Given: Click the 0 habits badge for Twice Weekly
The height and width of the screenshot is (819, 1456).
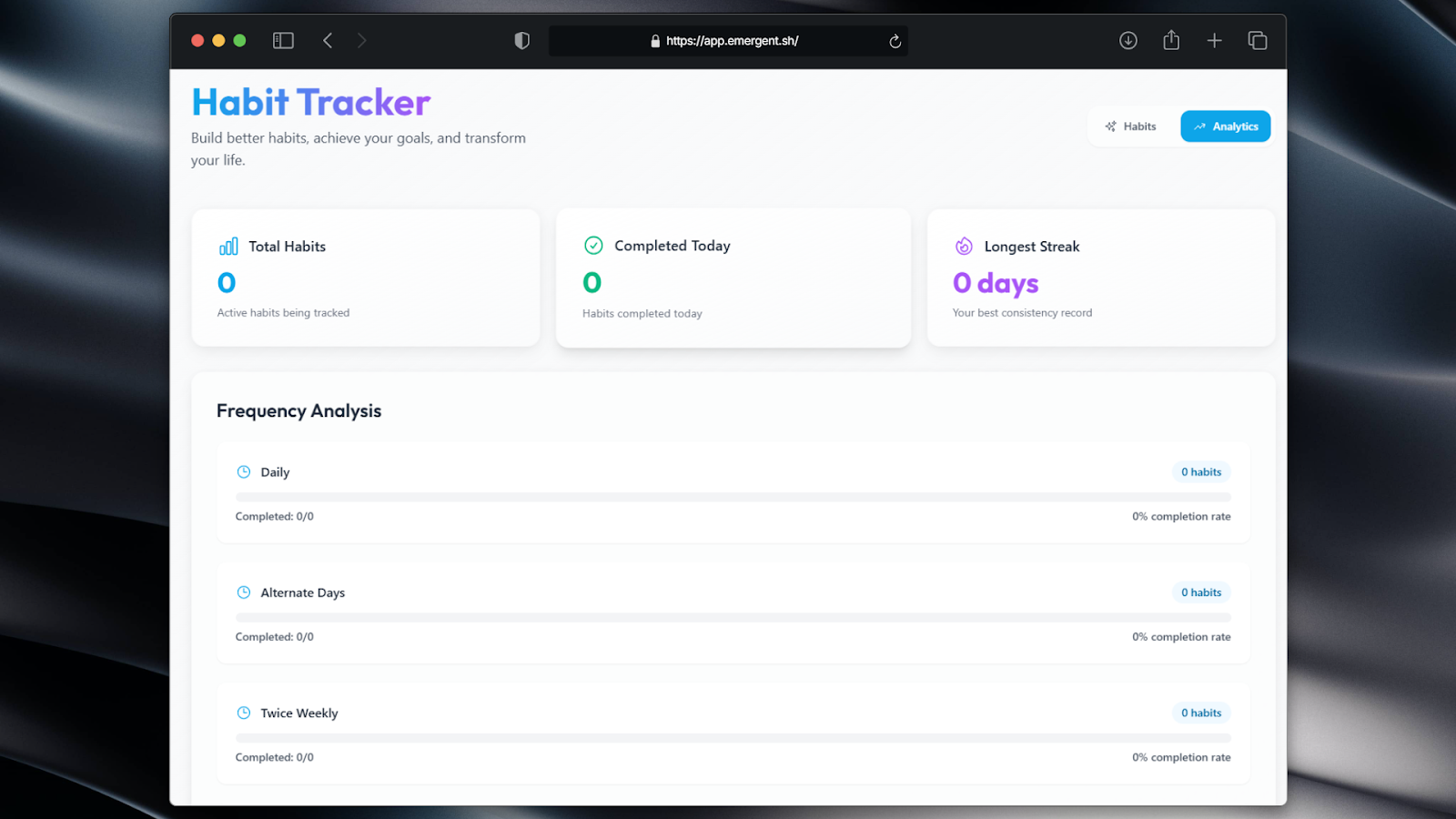Looking at the screenshot, I should pyautogui.click(x=1201, y=713).
